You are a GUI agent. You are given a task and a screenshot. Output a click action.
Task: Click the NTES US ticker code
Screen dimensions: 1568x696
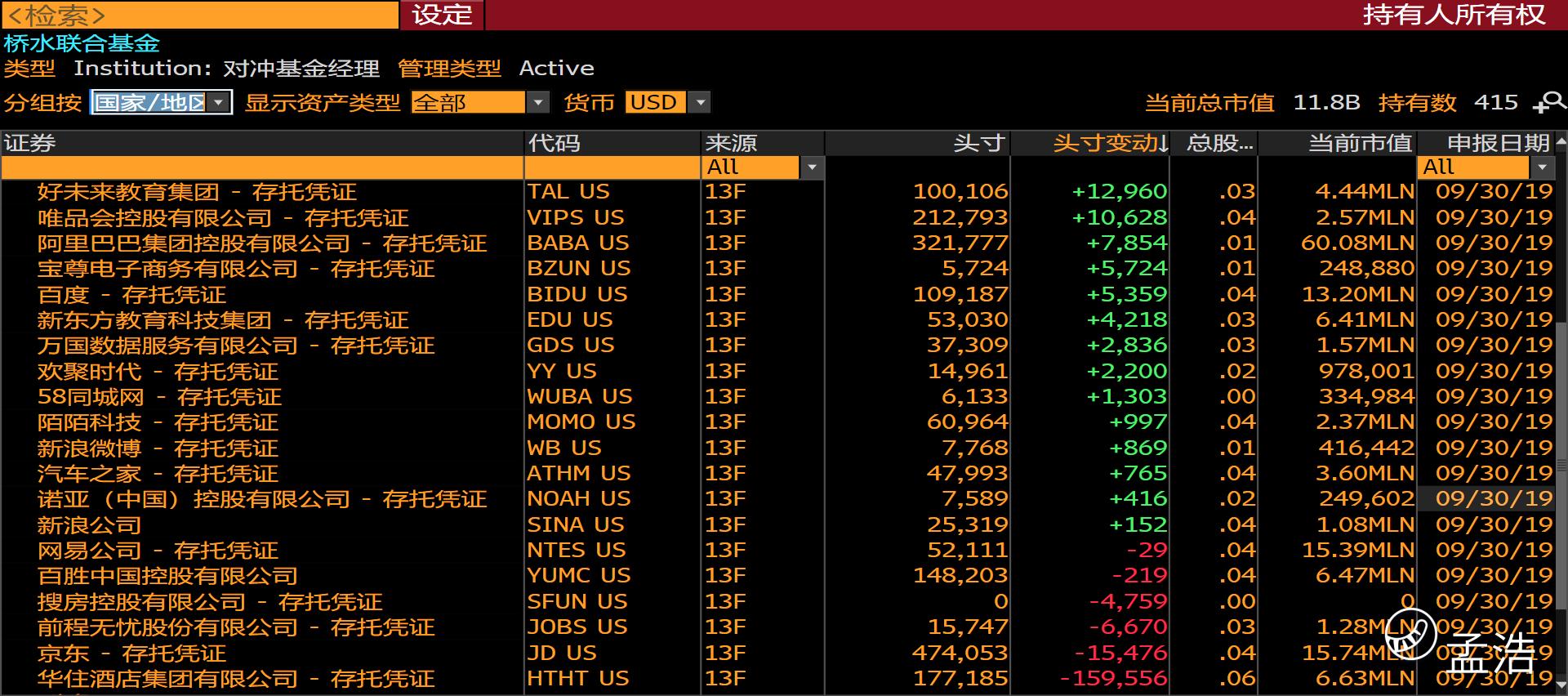click(577, 550)
